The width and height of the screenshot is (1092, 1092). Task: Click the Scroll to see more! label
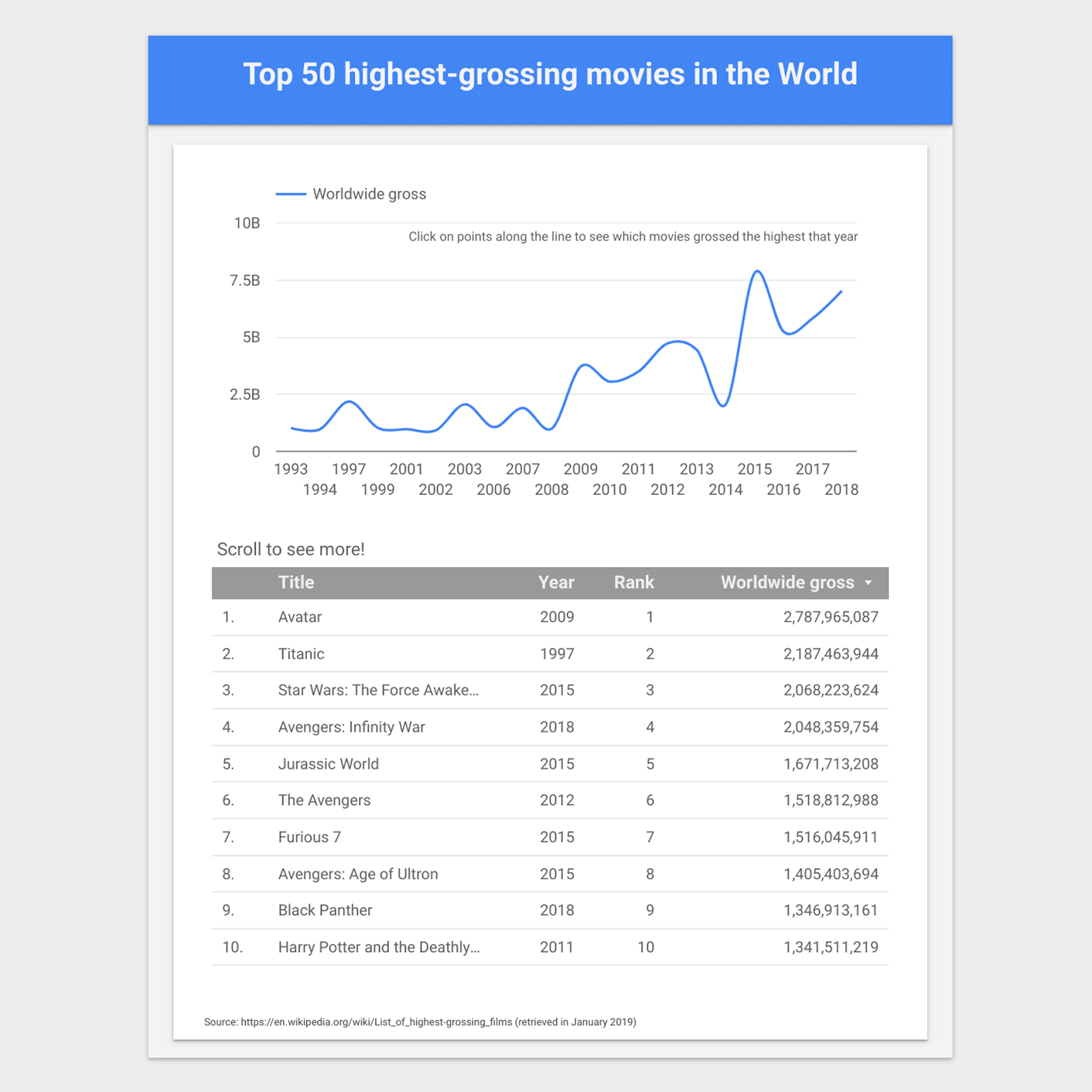[291, 549]
